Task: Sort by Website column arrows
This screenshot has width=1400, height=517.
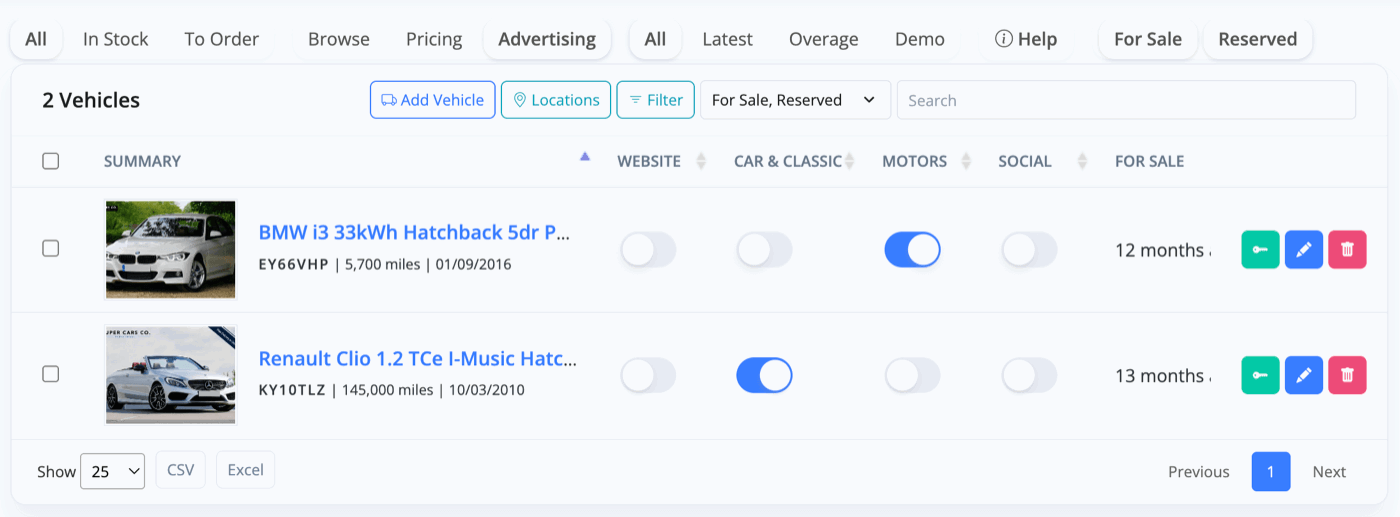Action: coord(701,161)
